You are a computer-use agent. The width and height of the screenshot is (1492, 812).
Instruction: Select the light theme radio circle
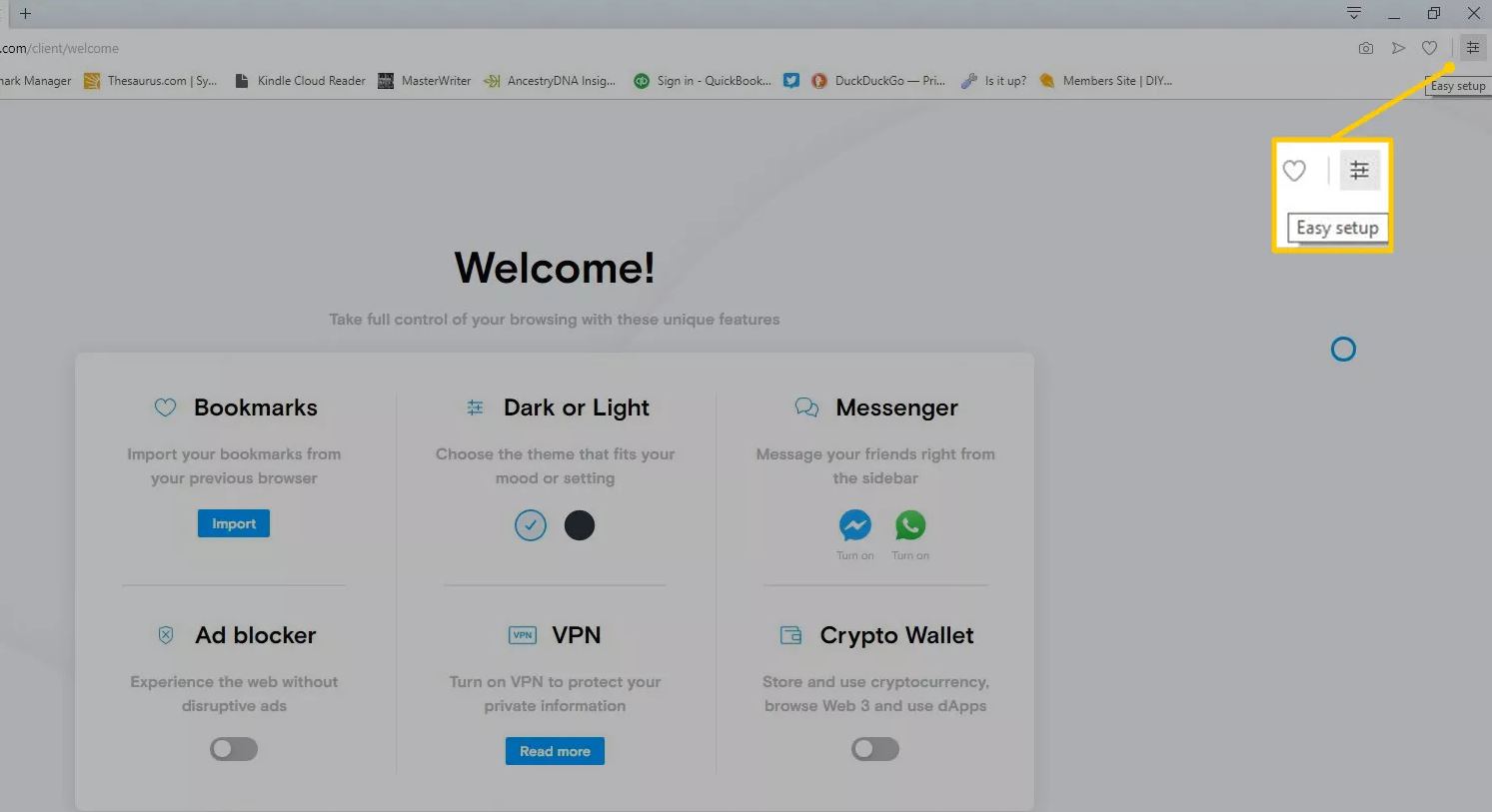tap(531, 525)
